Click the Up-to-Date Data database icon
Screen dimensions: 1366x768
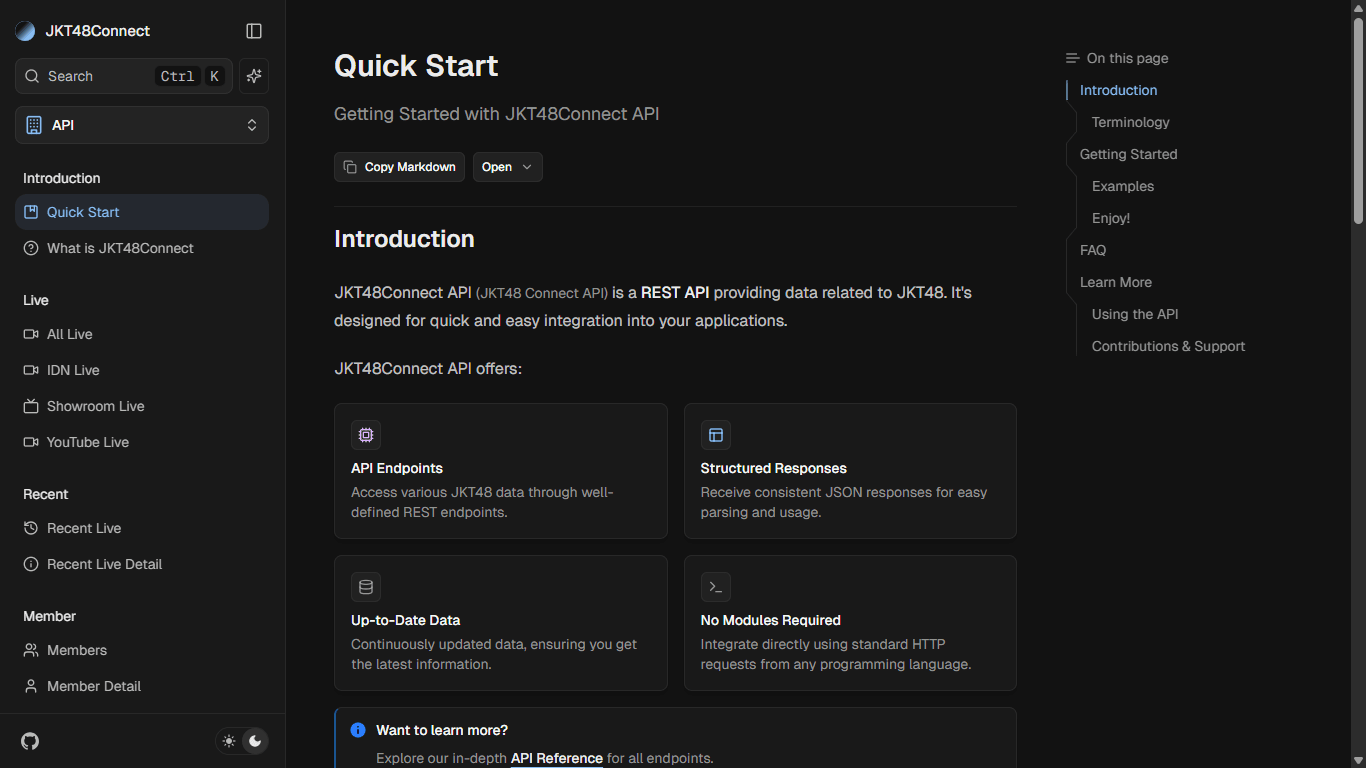point(366,587)
